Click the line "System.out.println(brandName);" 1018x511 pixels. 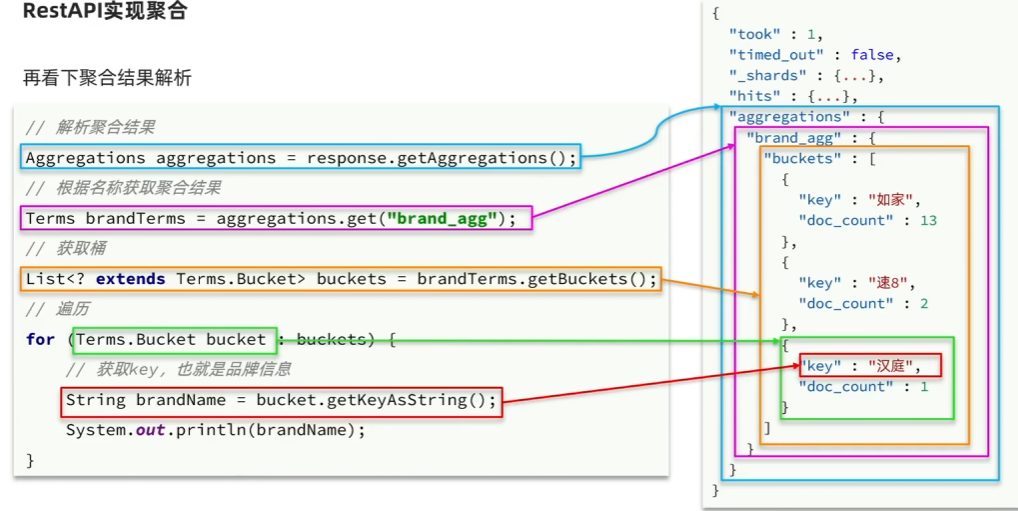(x=216, y=430)
